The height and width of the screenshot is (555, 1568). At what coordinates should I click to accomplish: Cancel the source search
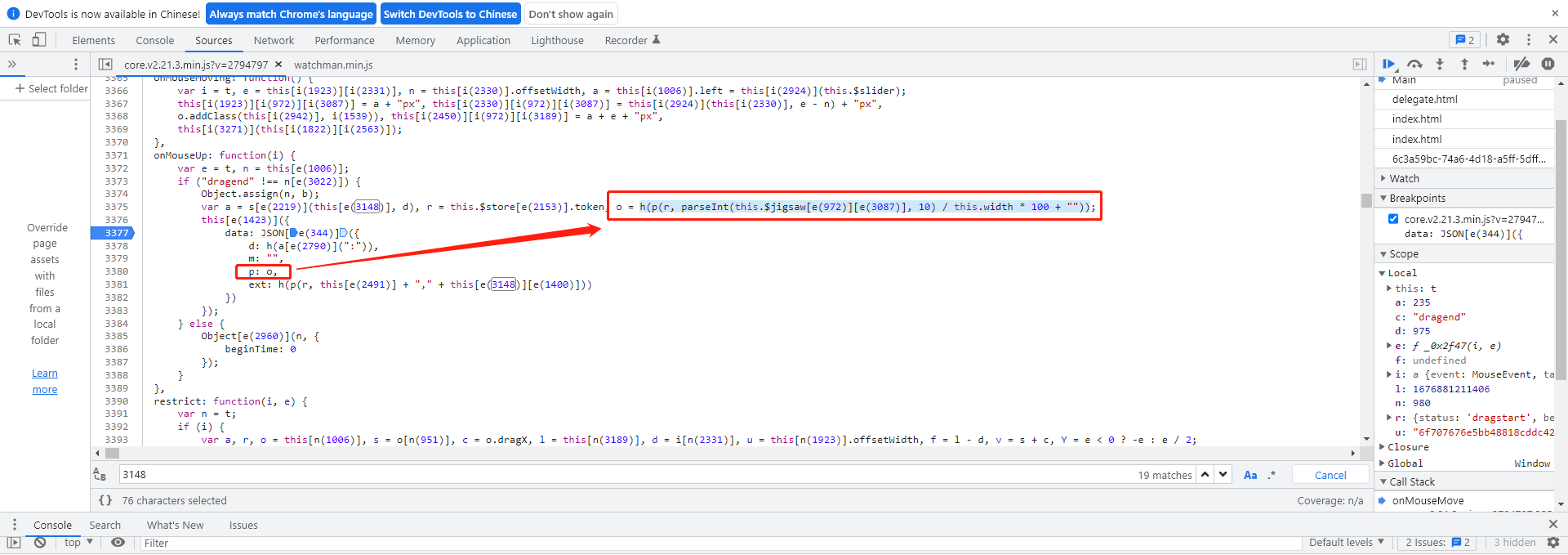(x=1330, y=475)
